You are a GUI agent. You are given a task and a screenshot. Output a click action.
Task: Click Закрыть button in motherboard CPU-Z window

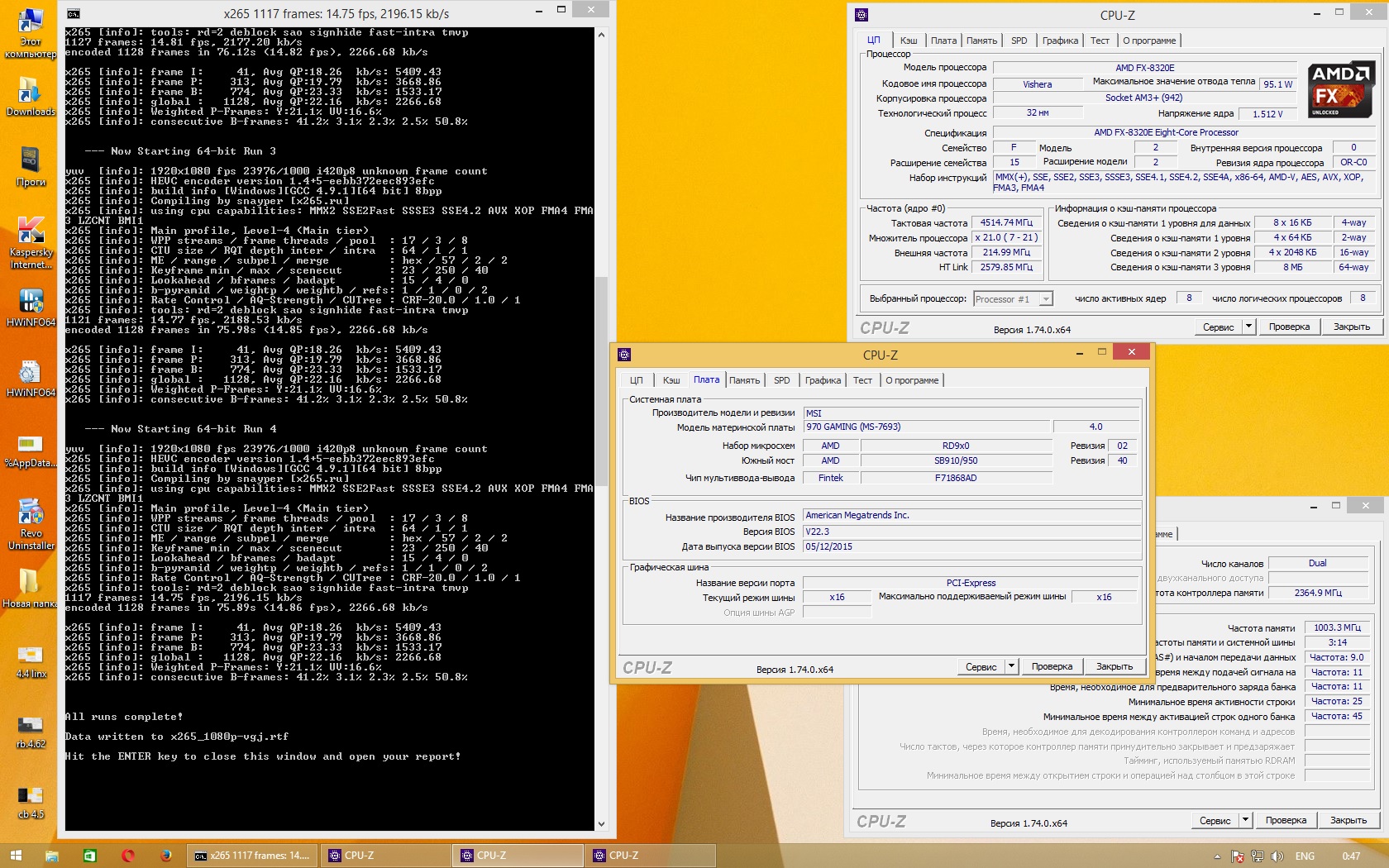1115,666
